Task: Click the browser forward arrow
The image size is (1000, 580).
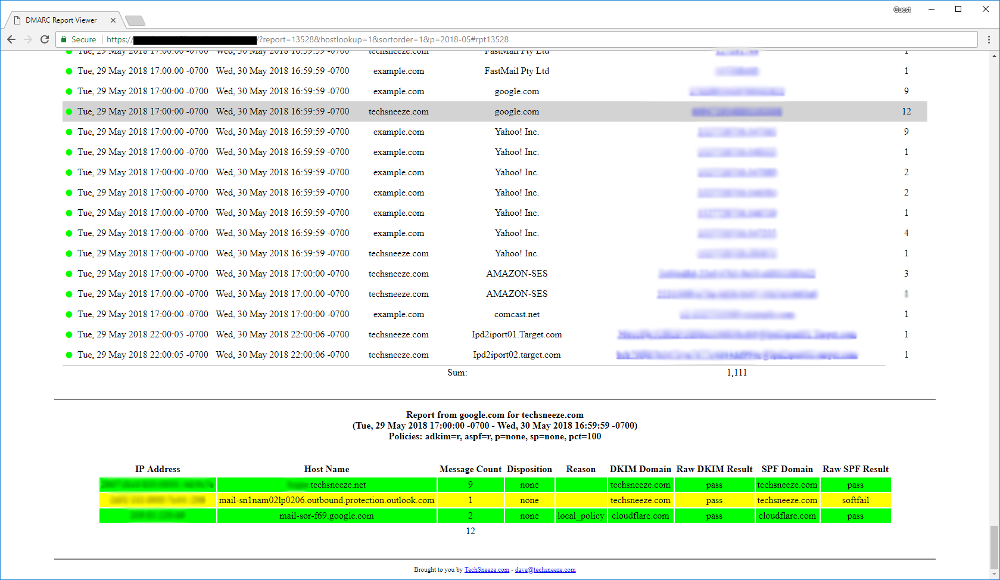Action: (x=28, y=40)
